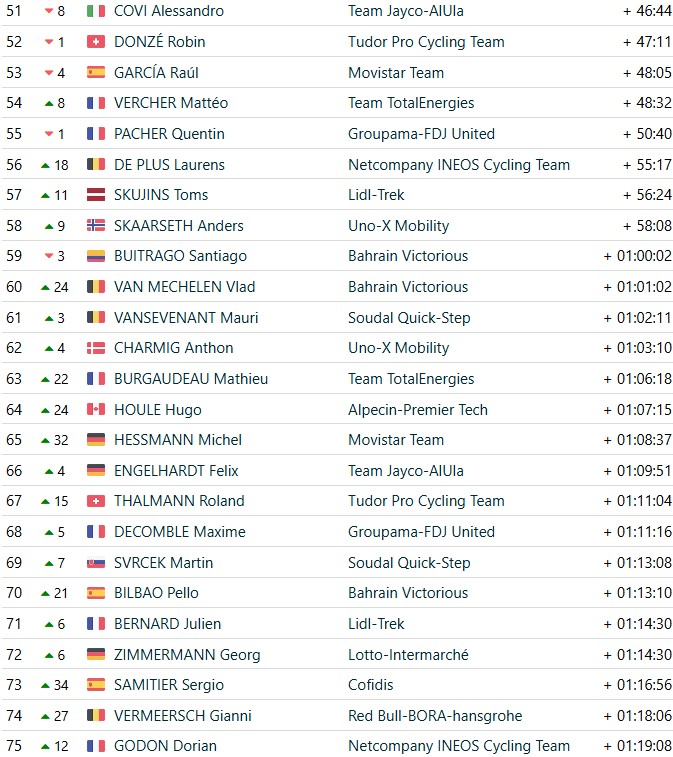Open Cofidis team link
Viewport: 673px width, 757px height.
click(370, 685)
